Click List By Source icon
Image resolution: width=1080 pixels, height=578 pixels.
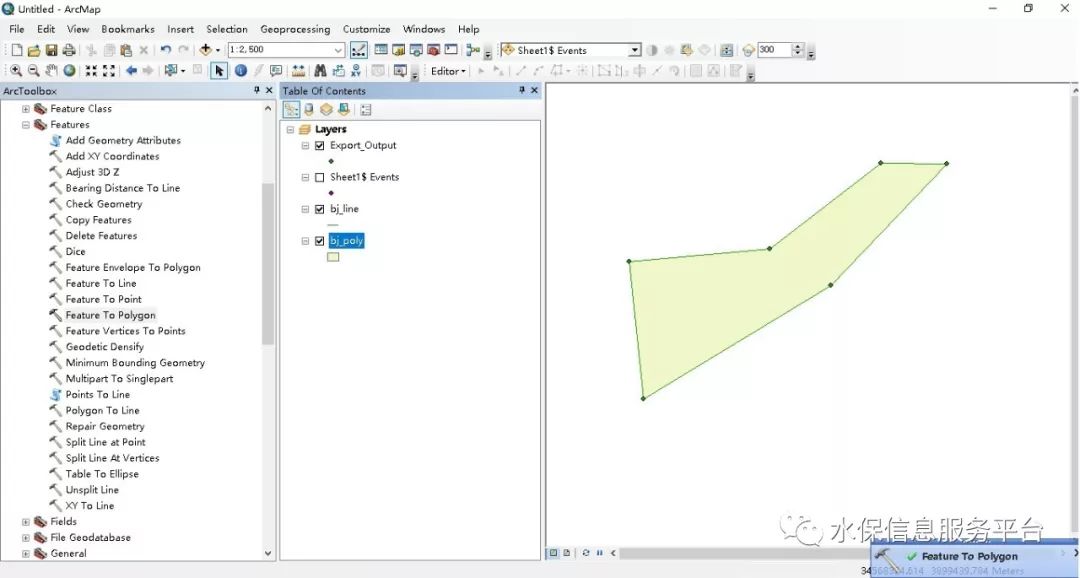point(309,110)
